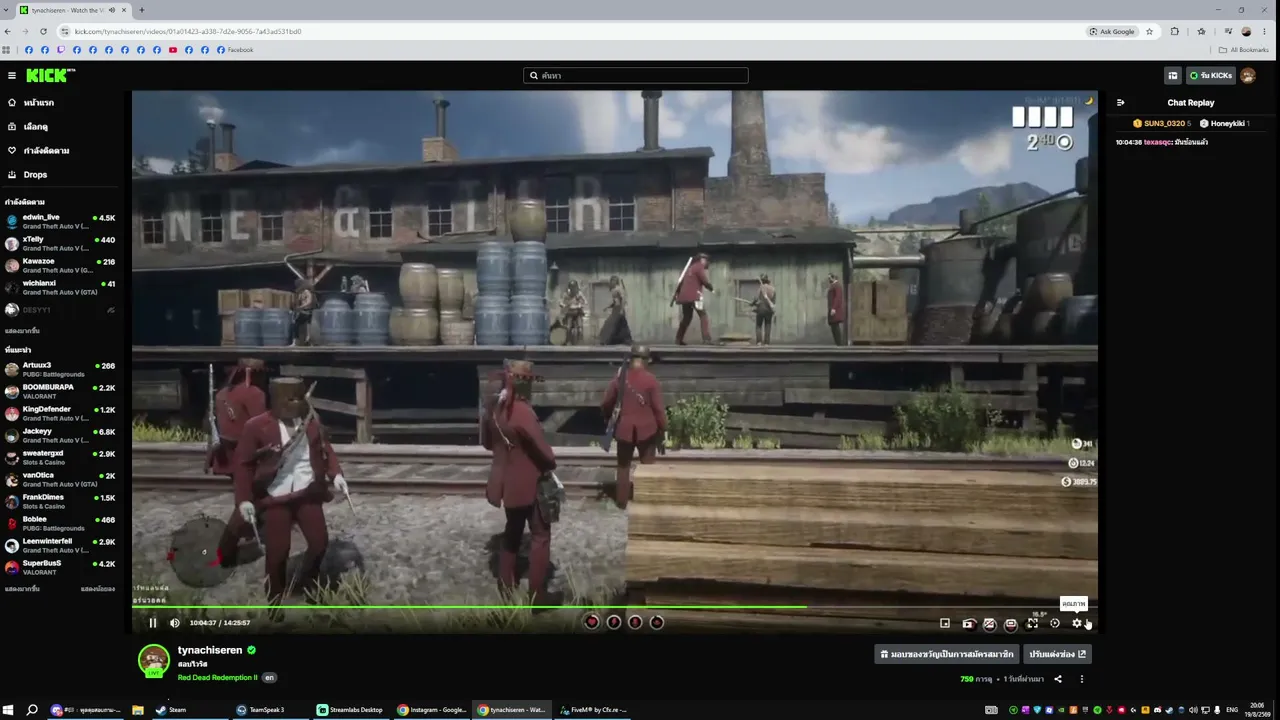This screenshot has width=1280, height=720.
Task: Click the Chrome address bar URL
Action: [188, 31]
